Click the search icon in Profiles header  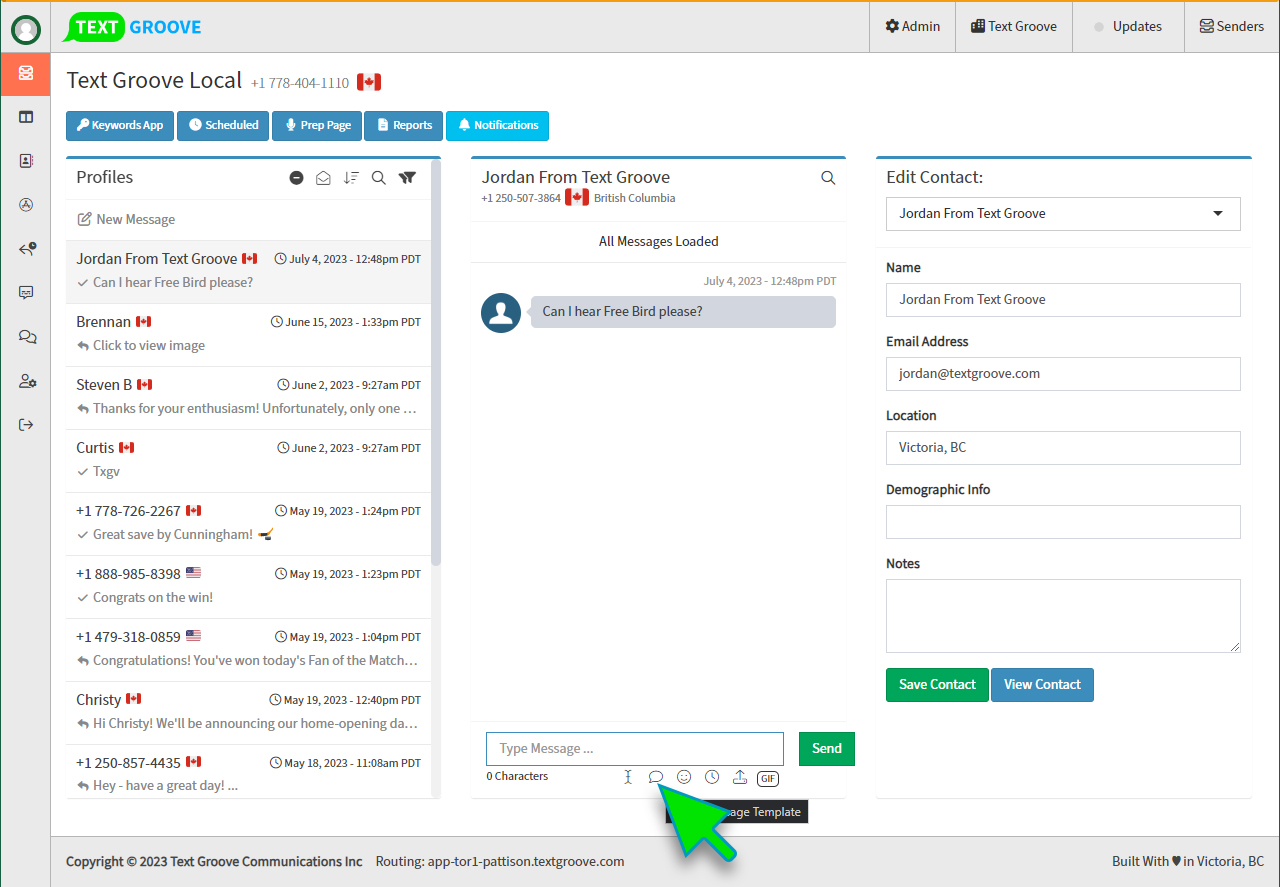click(x=379, y=178)
